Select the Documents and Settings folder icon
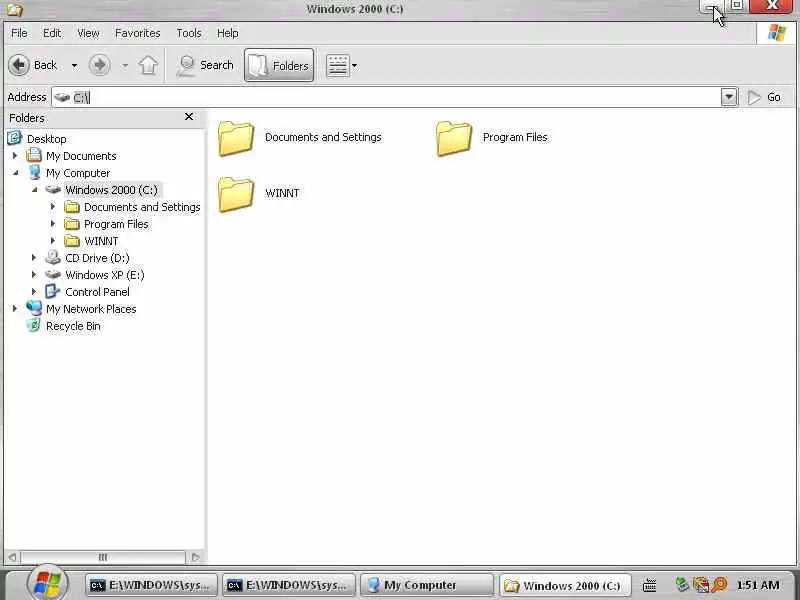Image resolution: width=800 pixels, height=600 pixels. click(236, 138)
